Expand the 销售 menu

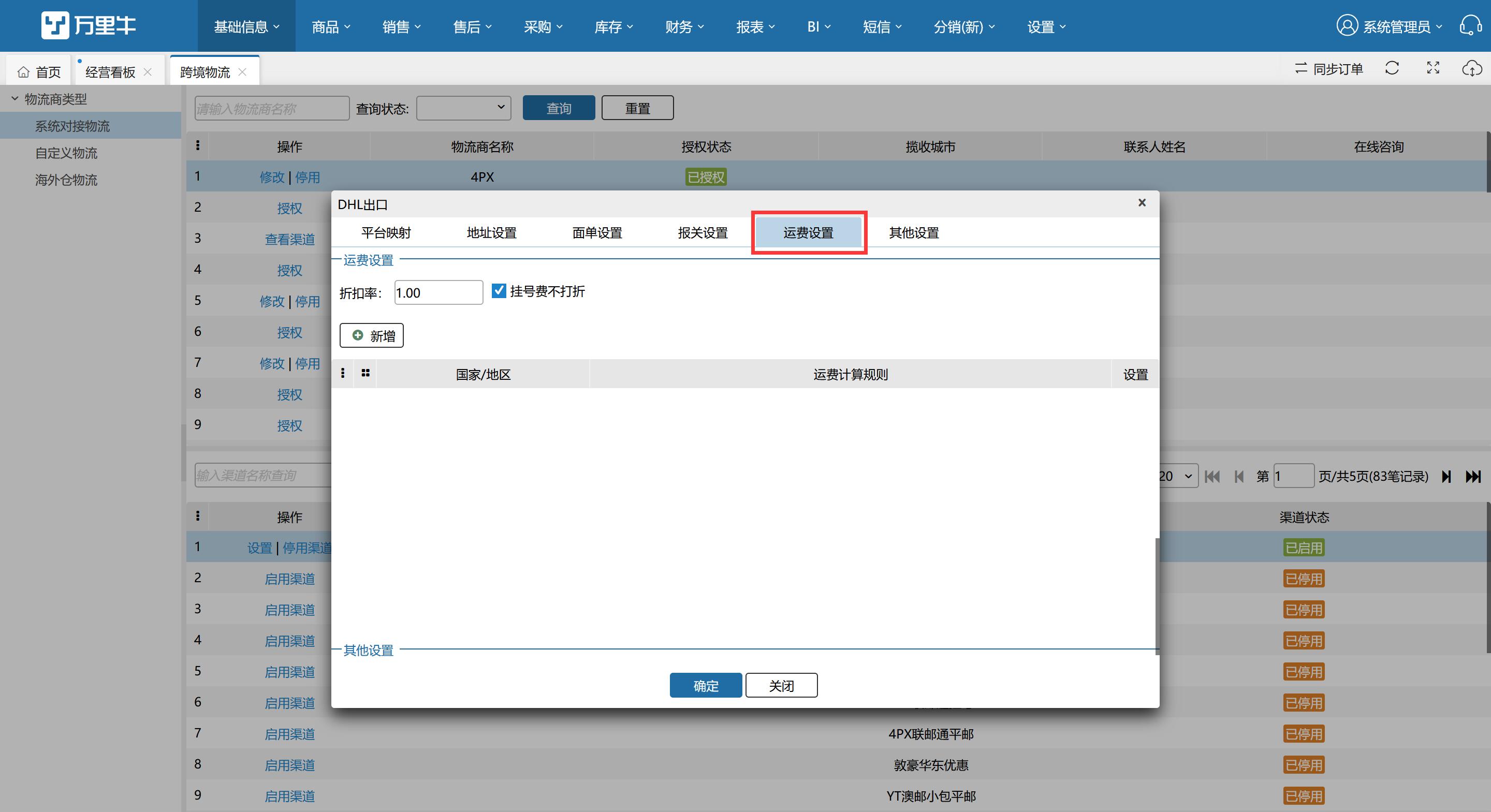[x=402, y=26]
